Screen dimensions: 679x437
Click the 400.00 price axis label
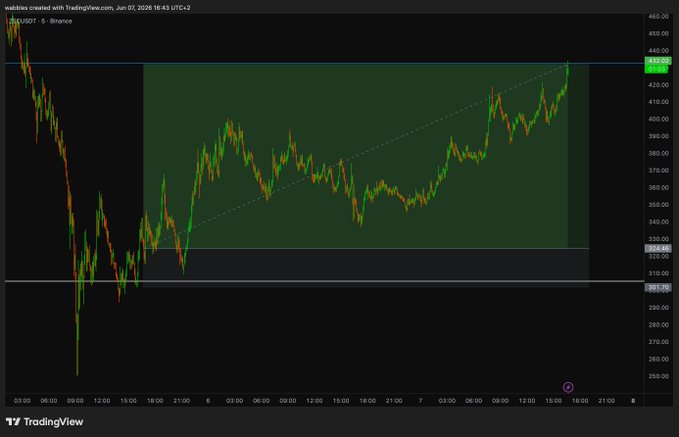coord(658,119)
